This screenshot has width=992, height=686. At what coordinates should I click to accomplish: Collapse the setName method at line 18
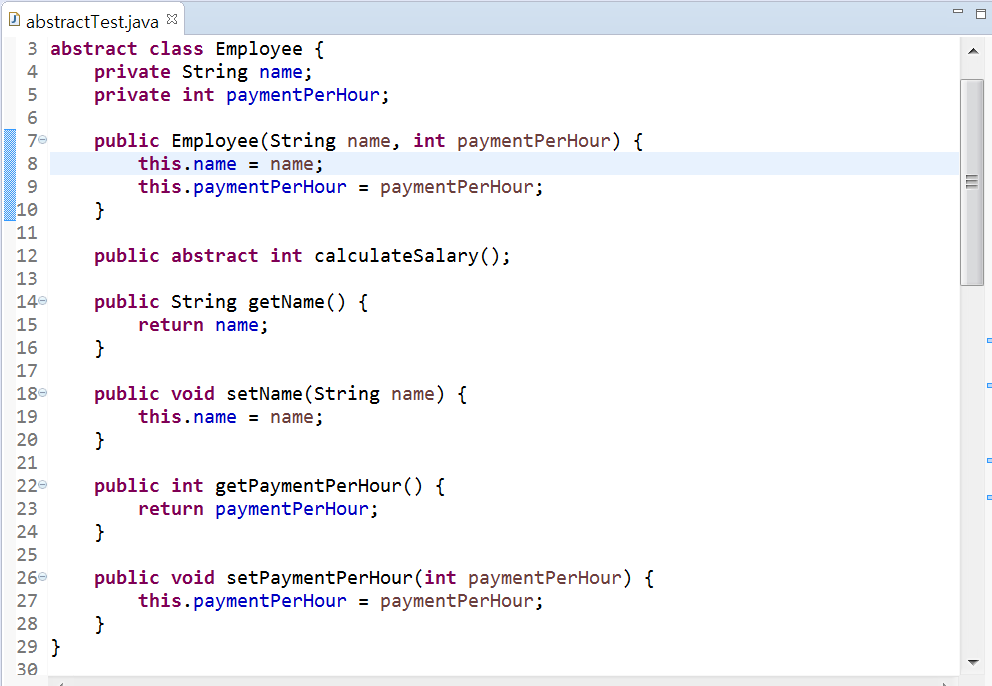42,393
